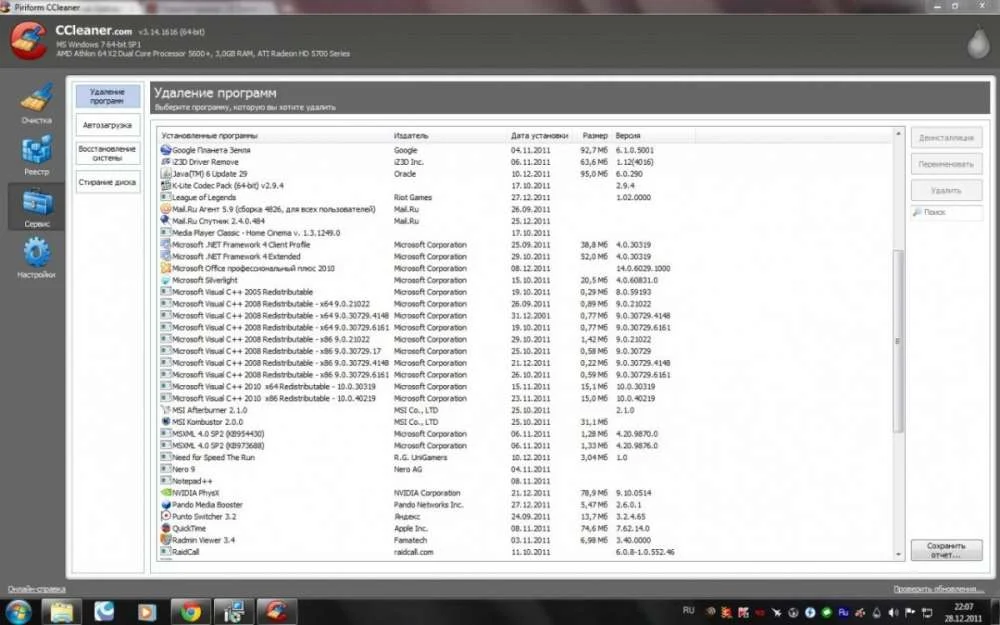The image size is (1000, 625).
Task: Switch to Google Chrome in taskbar
Action: pos(190,612)
